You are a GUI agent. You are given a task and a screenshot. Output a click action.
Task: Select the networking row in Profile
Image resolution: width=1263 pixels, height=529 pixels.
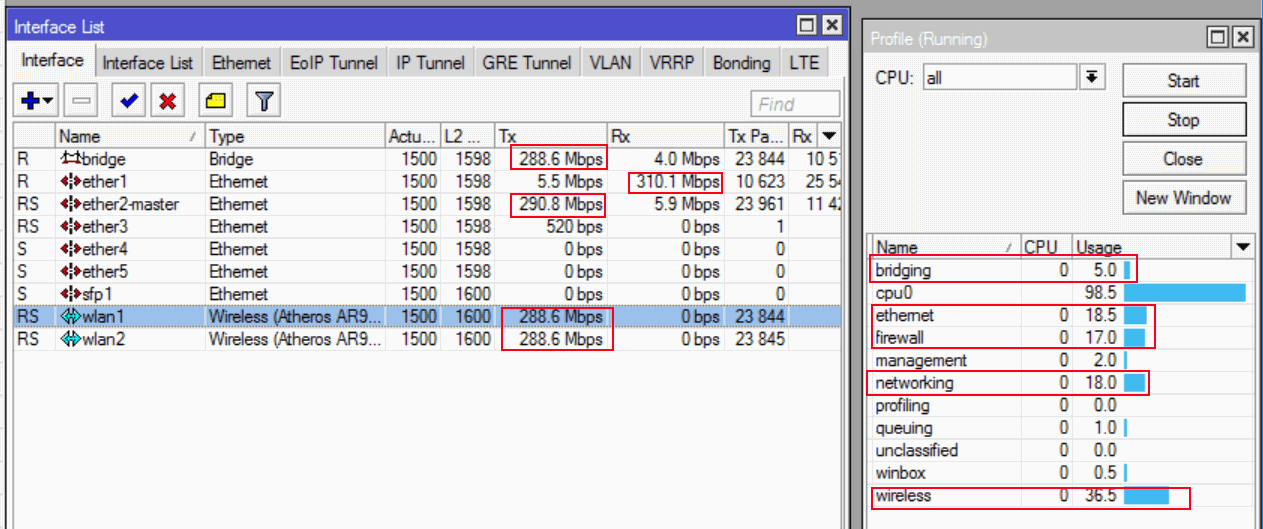[x=1062, y=383]
